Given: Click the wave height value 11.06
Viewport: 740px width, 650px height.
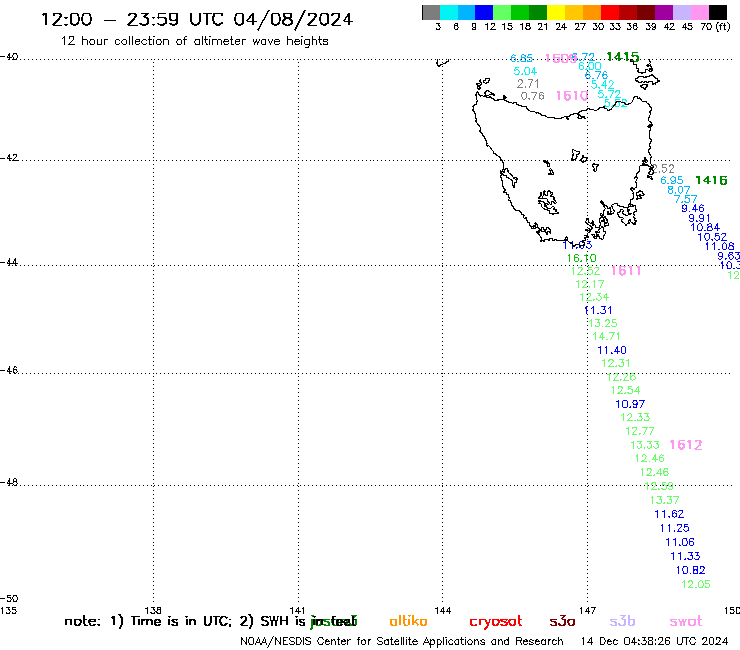Looking at the screenshot, I should coord(680,542).
